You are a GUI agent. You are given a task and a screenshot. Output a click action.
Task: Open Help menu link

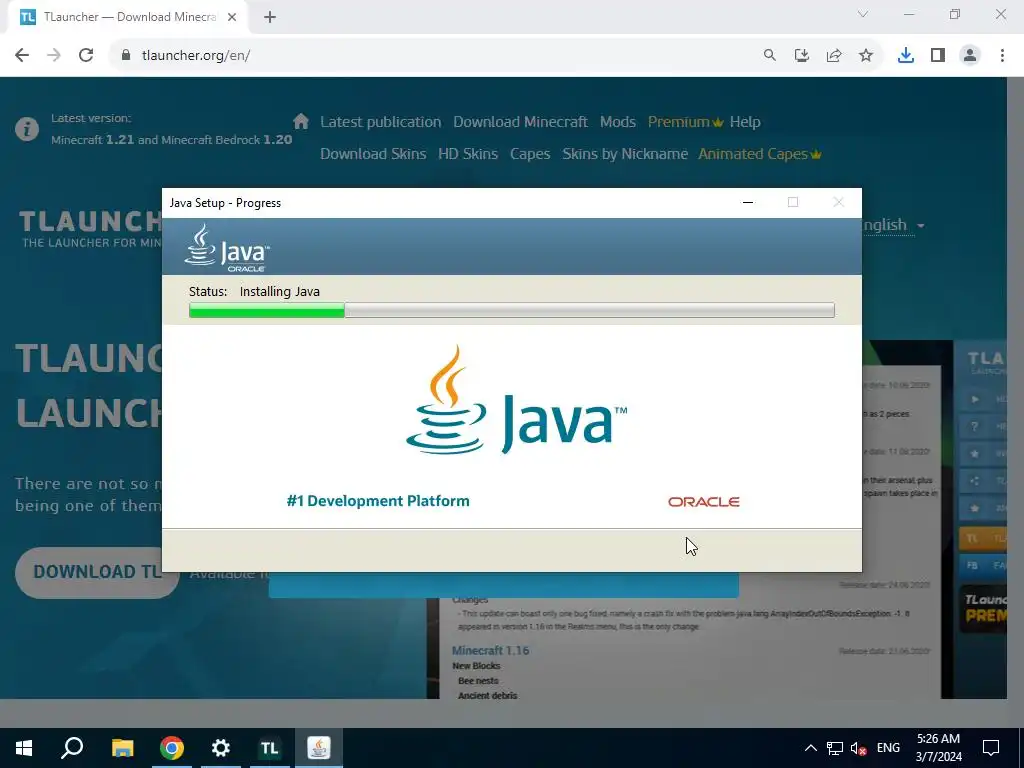click(x=745, y=122)
